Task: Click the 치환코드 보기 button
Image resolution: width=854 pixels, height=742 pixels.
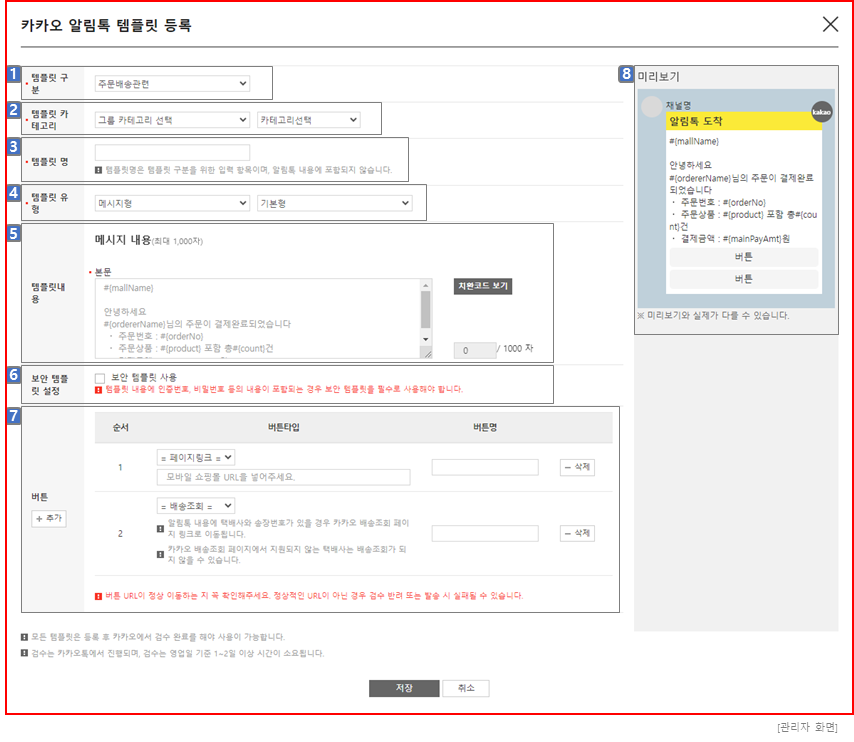Action: coord(483,286)
